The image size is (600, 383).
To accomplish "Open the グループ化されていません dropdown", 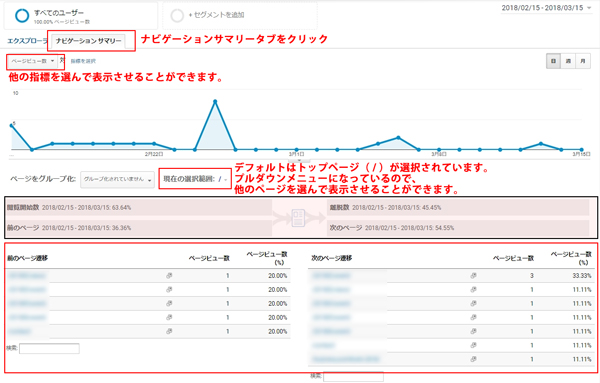I will click(117, 179).
